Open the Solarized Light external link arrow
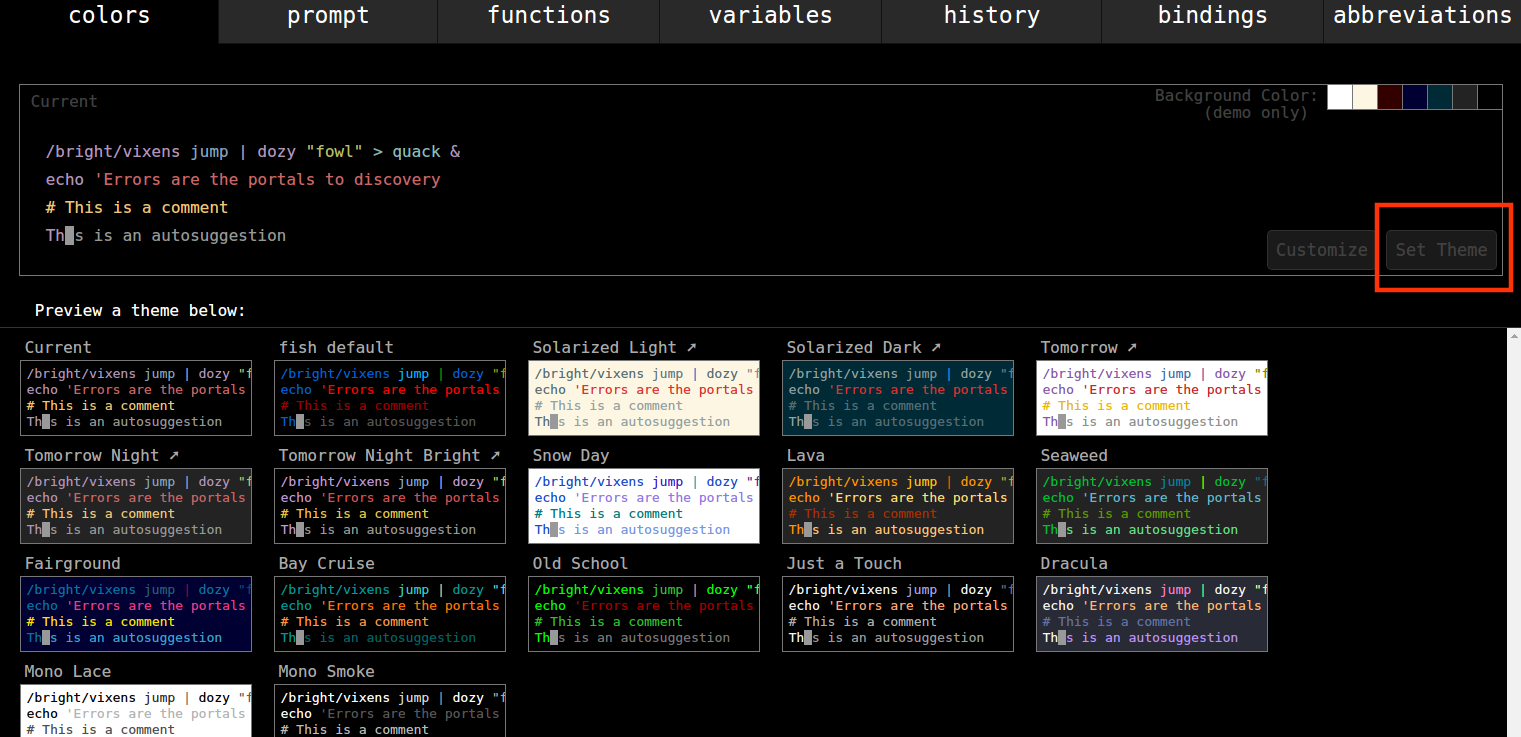The width and height of the screenshot is (1521, 737). [691, 347]
